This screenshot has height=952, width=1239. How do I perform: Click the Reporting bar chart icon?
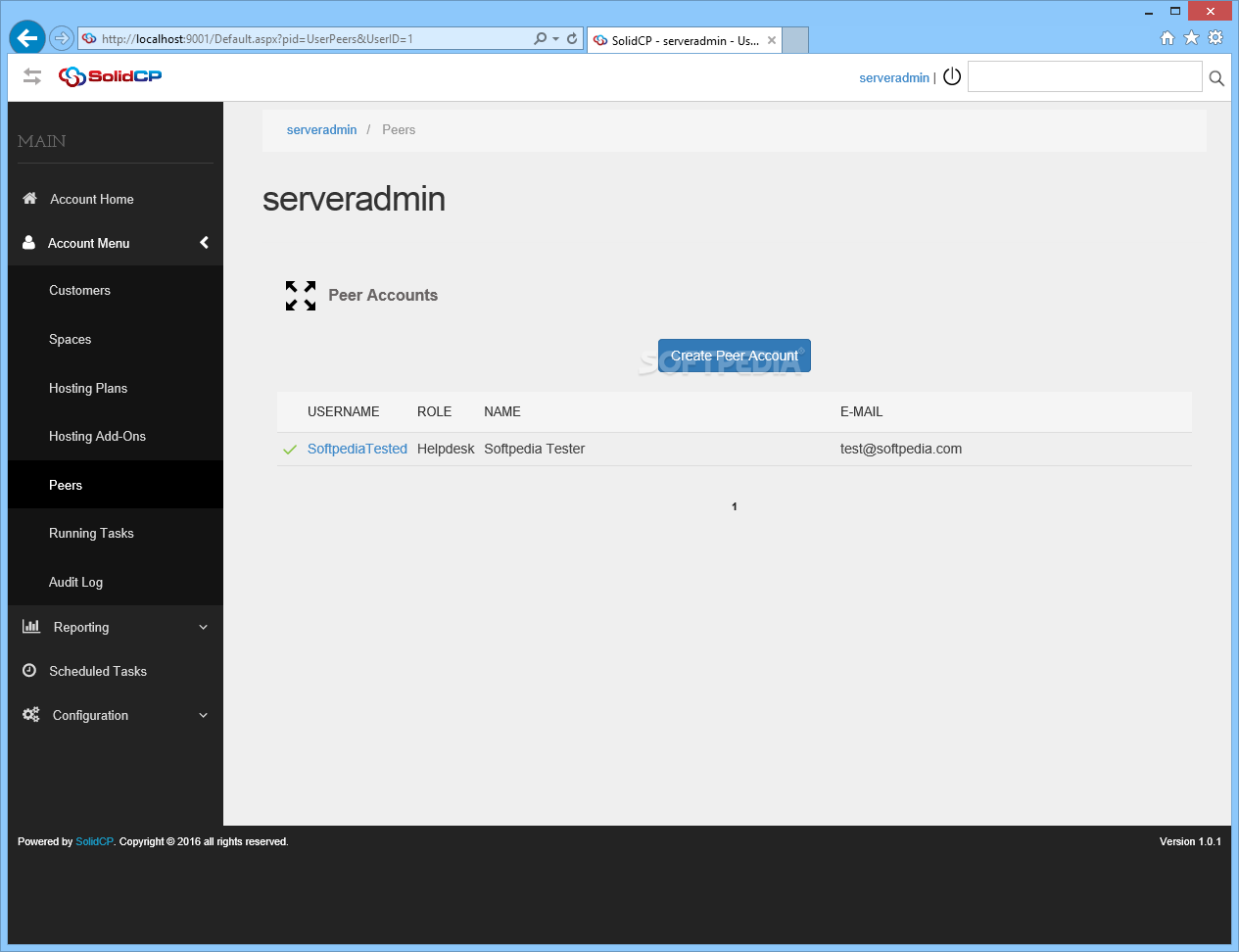[x=31, y=626]
